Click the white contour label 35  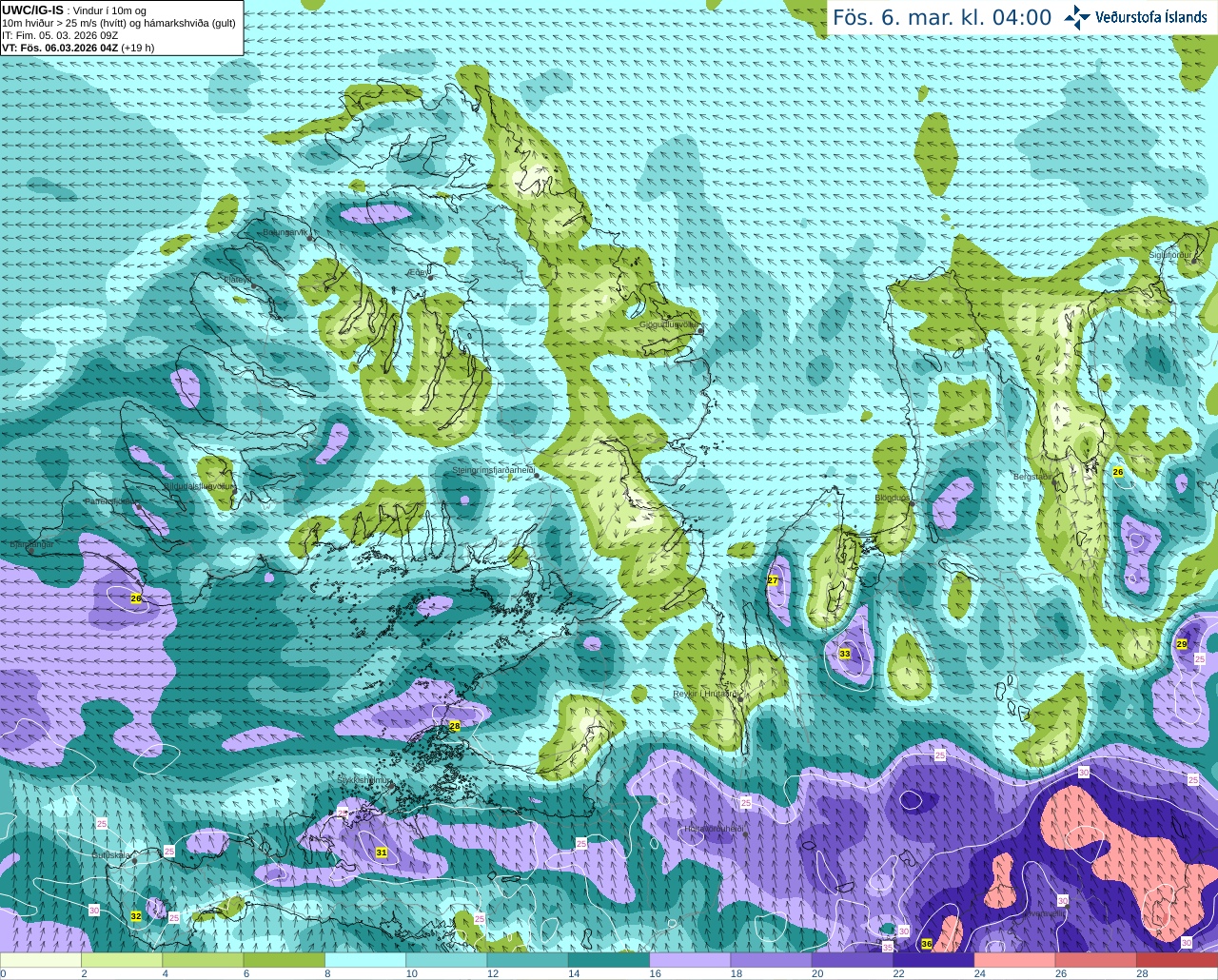[x=888, y=948]
